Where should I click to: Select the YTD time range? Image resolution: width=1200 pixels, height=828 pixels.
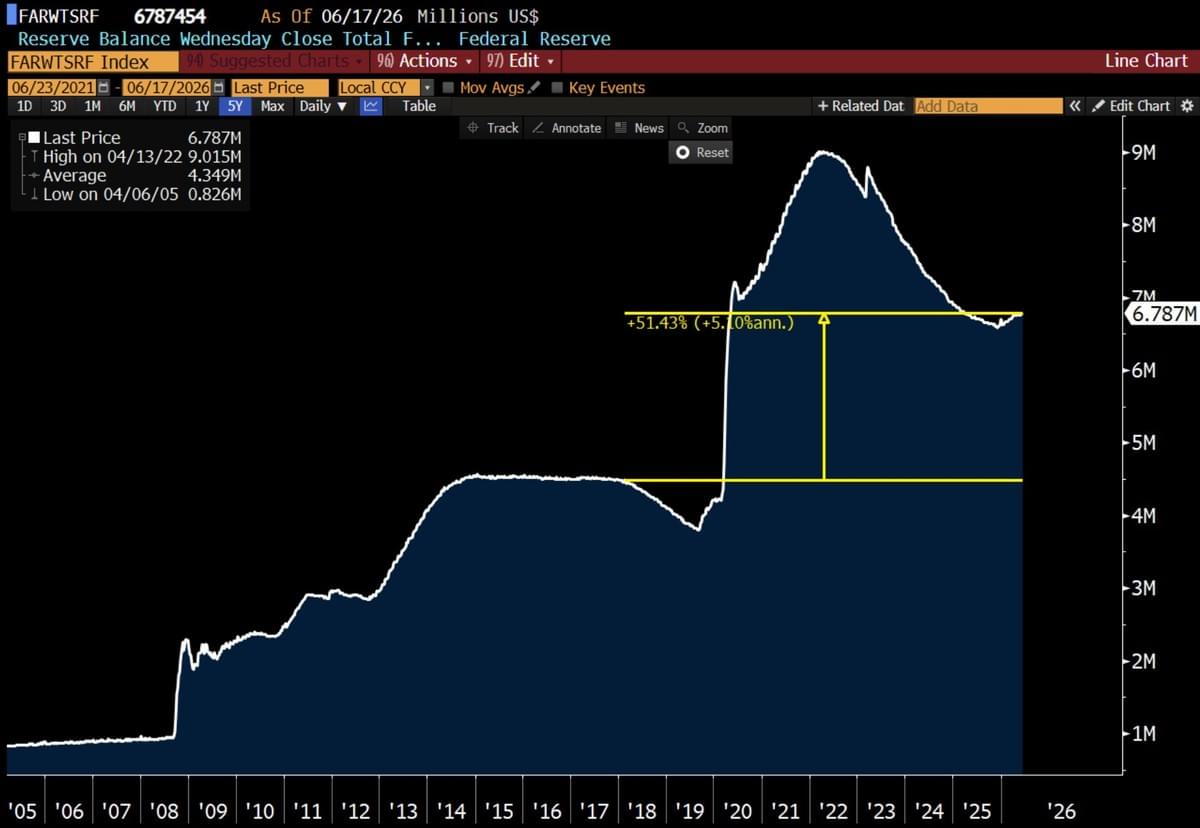[x=165, y=106]
